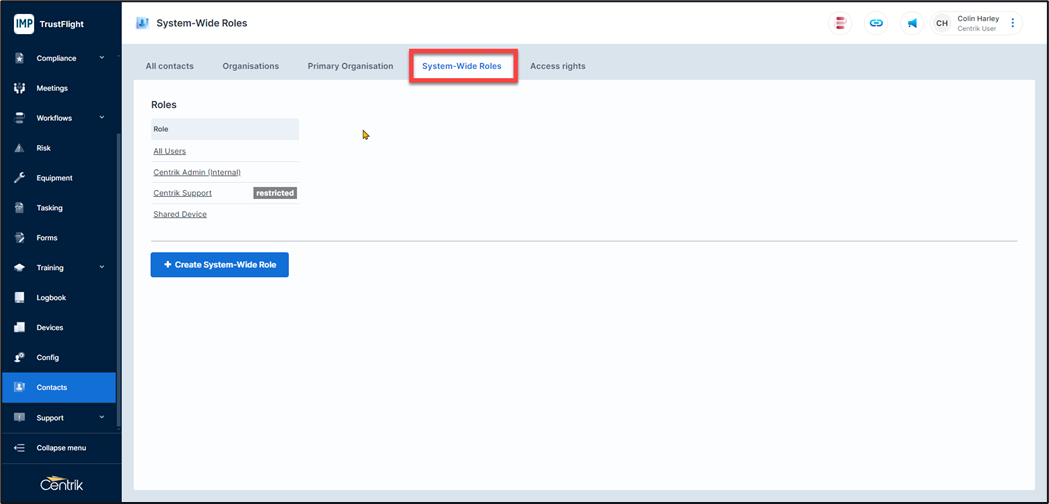This screenshot has height=504, width=1049.
Task: Expand the Training menu chevron
Action: [102, 268]
